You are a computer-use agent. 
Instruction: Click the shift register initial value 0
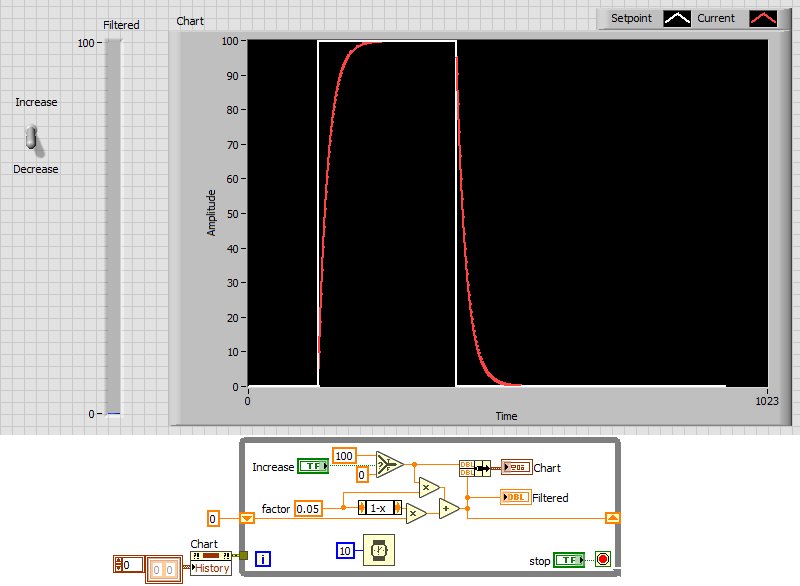pos(213,519)
